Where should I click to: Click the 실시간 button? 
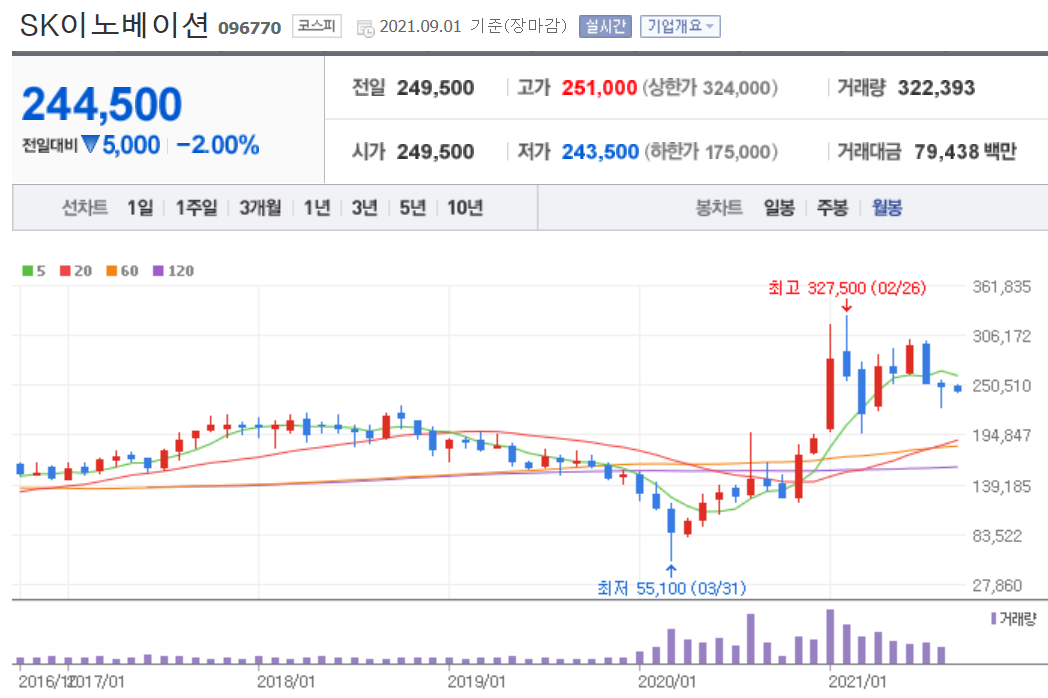(x=605, y=26)
